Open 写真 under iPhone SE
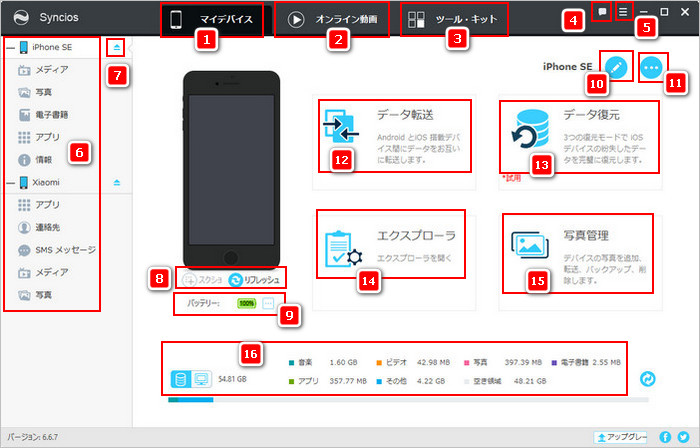The image size is (700, 448). click(35, 92)
